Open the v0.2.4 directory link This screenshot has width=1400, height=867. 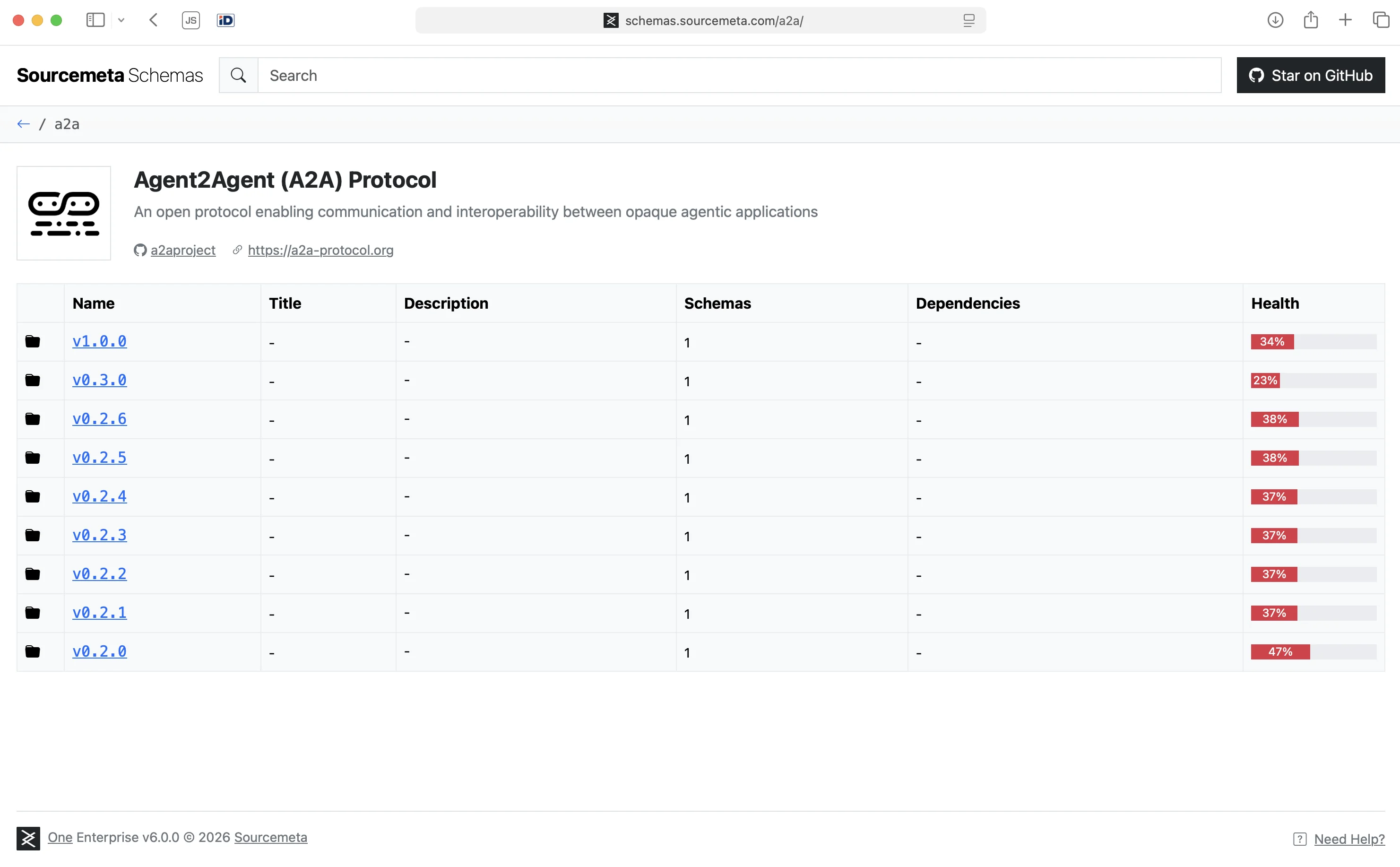(x=99, y=496)
